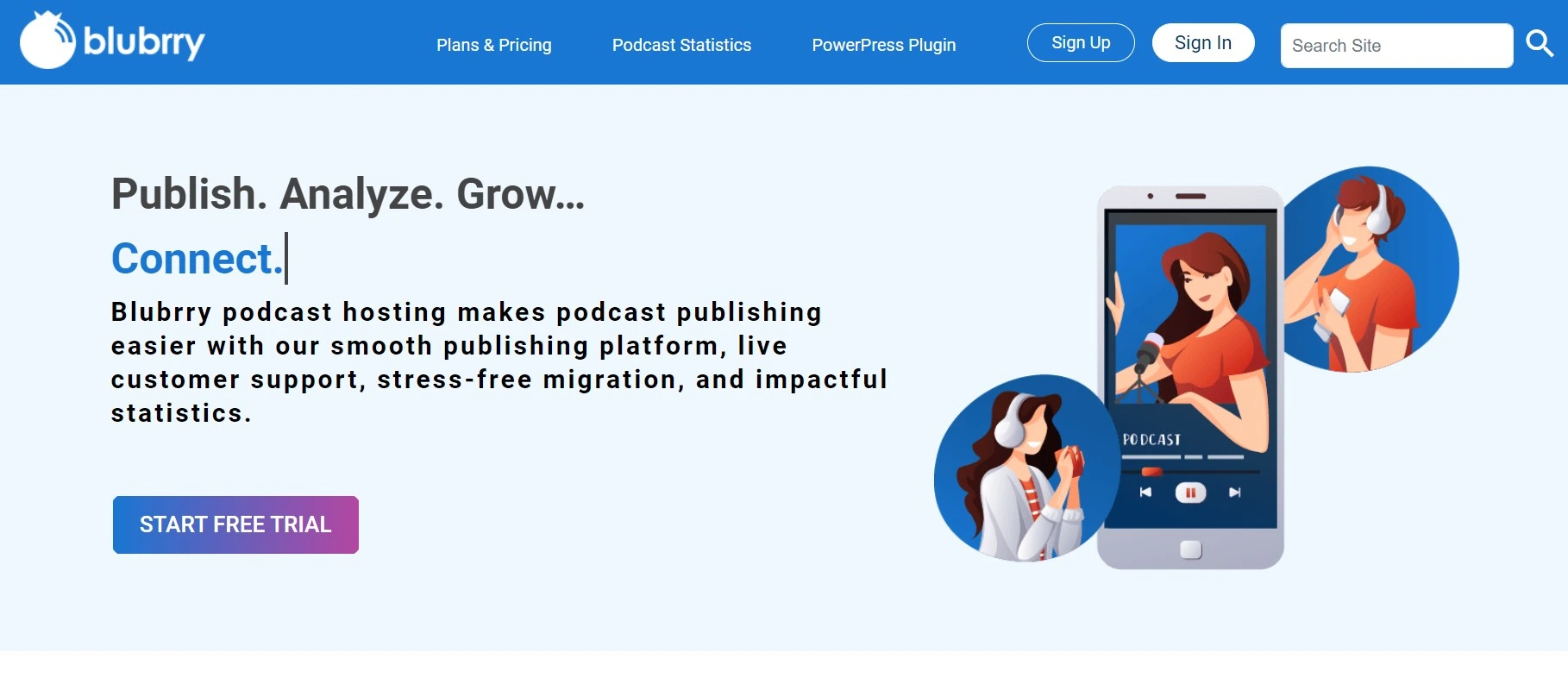Click the Sign In button
This screenshot has height=678, width=1568.
tap(1203, 42)
